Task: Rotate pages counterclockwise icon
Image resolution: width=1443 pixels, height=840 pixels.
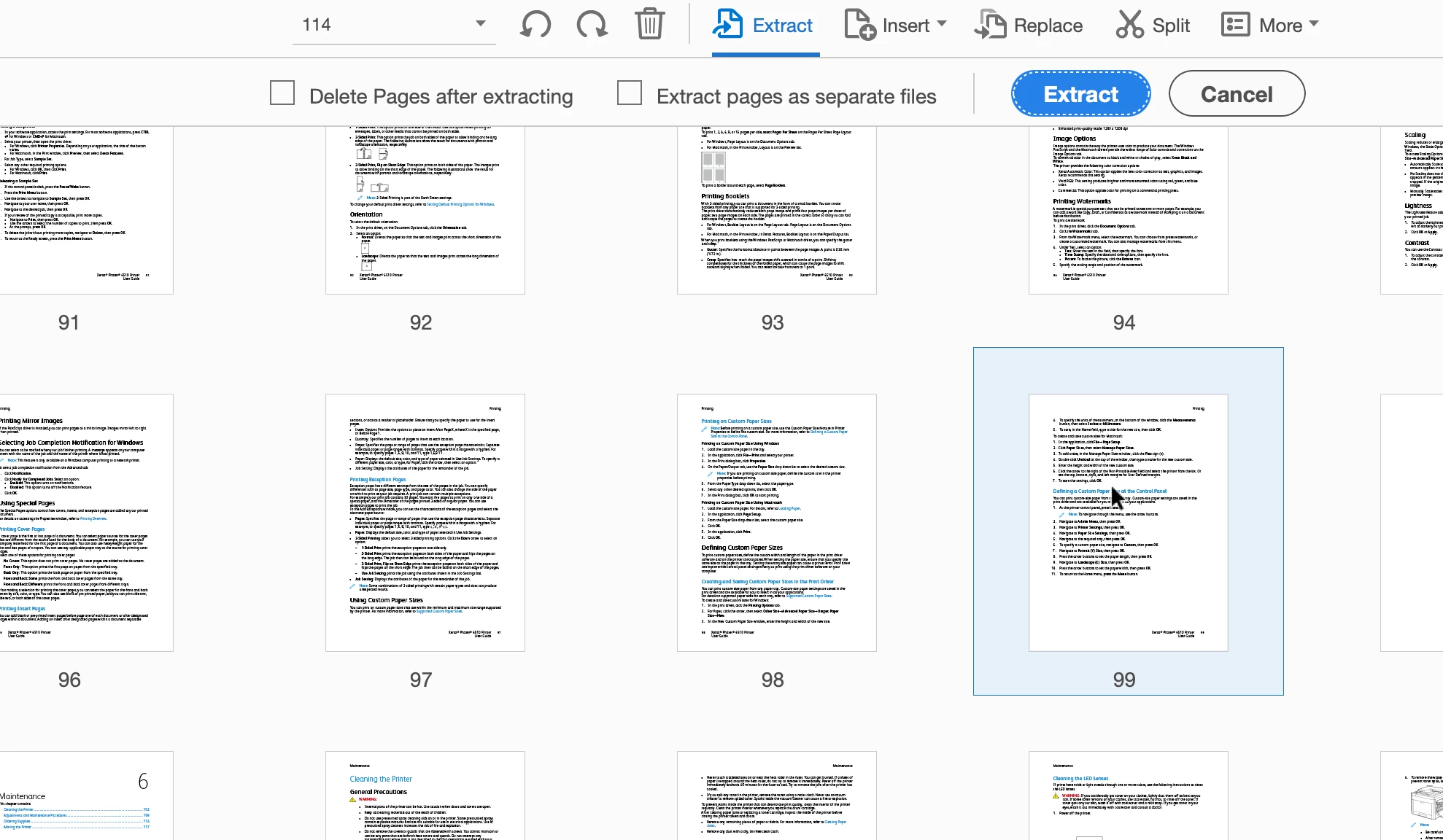Action: point(535,25)
